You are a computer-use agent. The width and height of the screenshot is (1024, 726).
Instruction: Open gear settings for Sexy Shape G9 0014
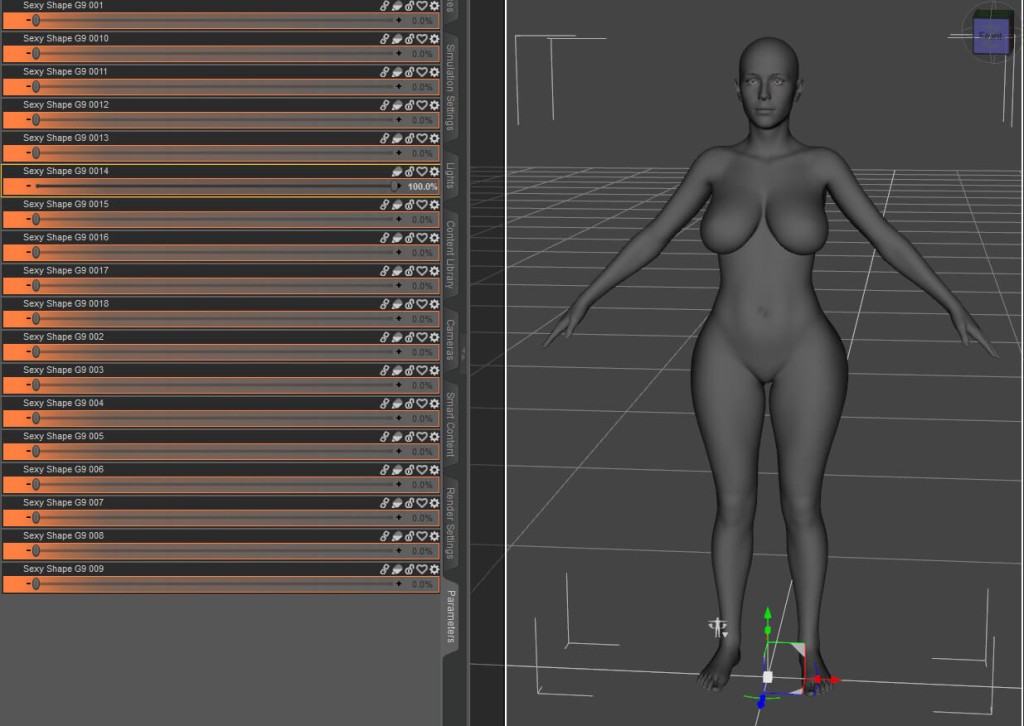coord(434,172)
